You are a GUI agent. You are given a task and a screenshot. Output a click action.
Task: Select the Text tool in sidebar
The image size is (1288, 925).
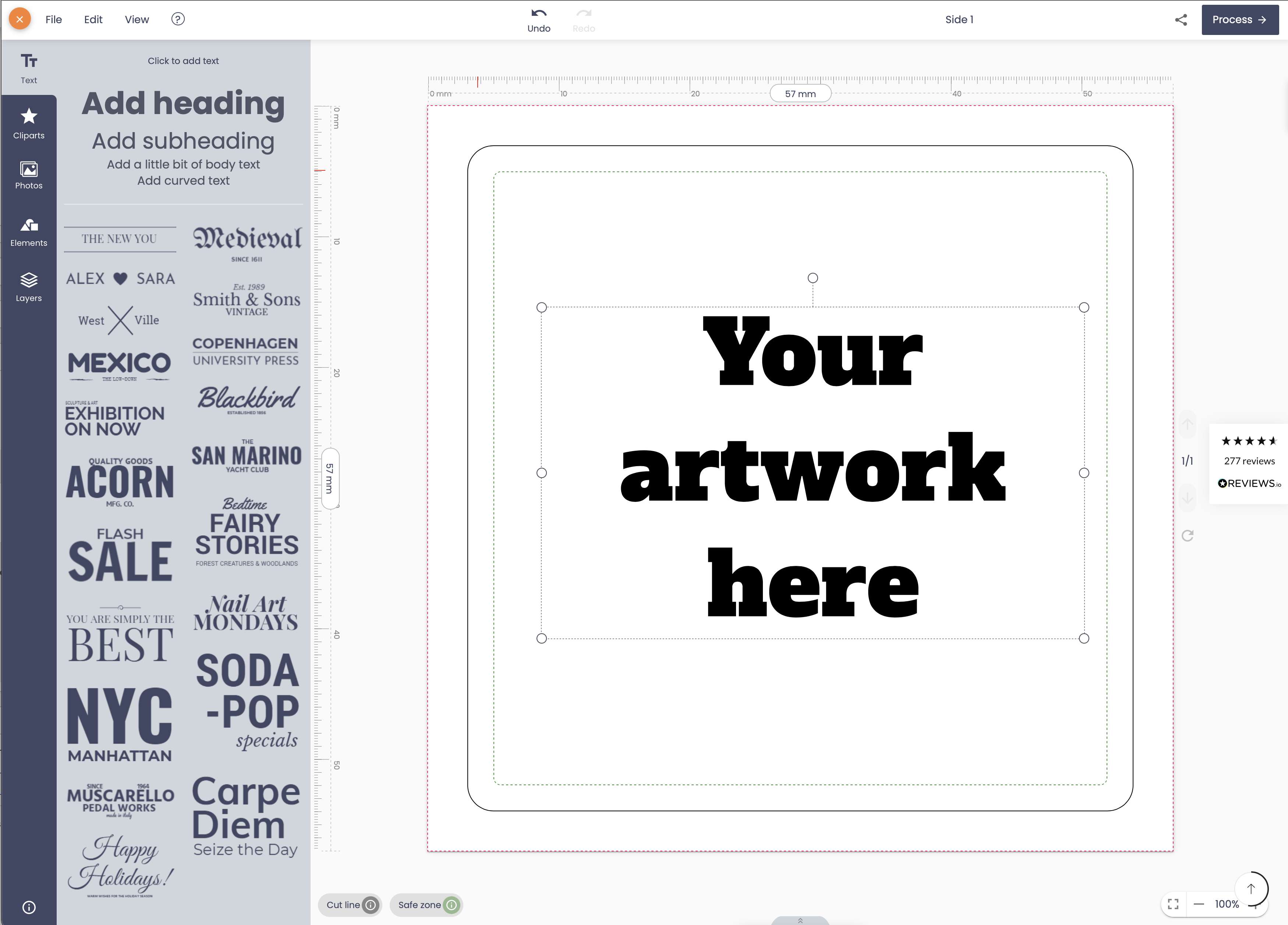(x=29, y=68)
